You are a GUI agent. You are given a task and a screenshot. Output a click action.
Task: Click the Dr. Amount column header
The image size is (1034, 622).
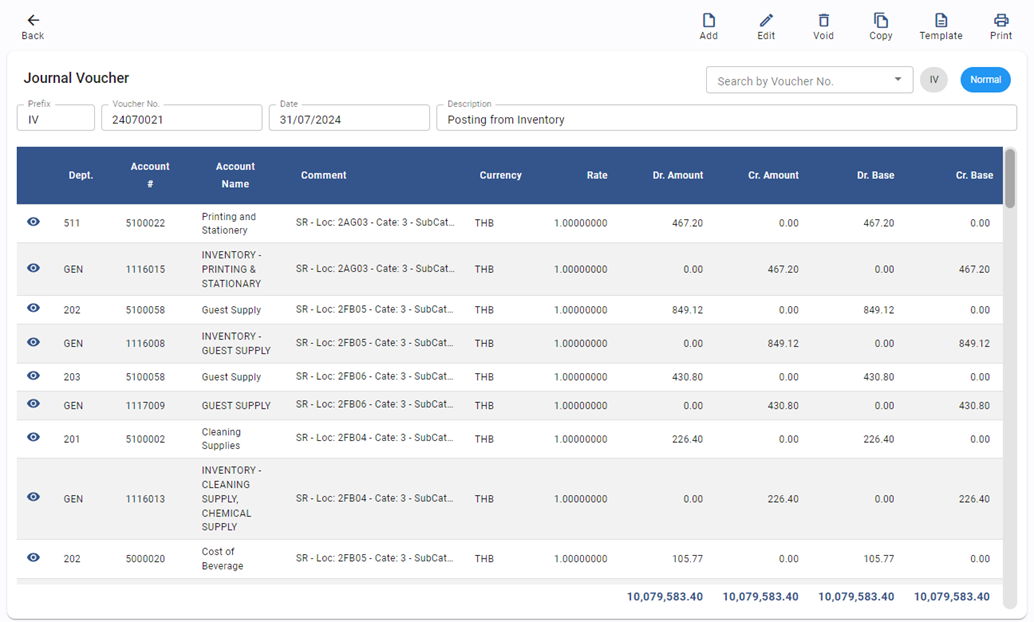pos(677,175)
